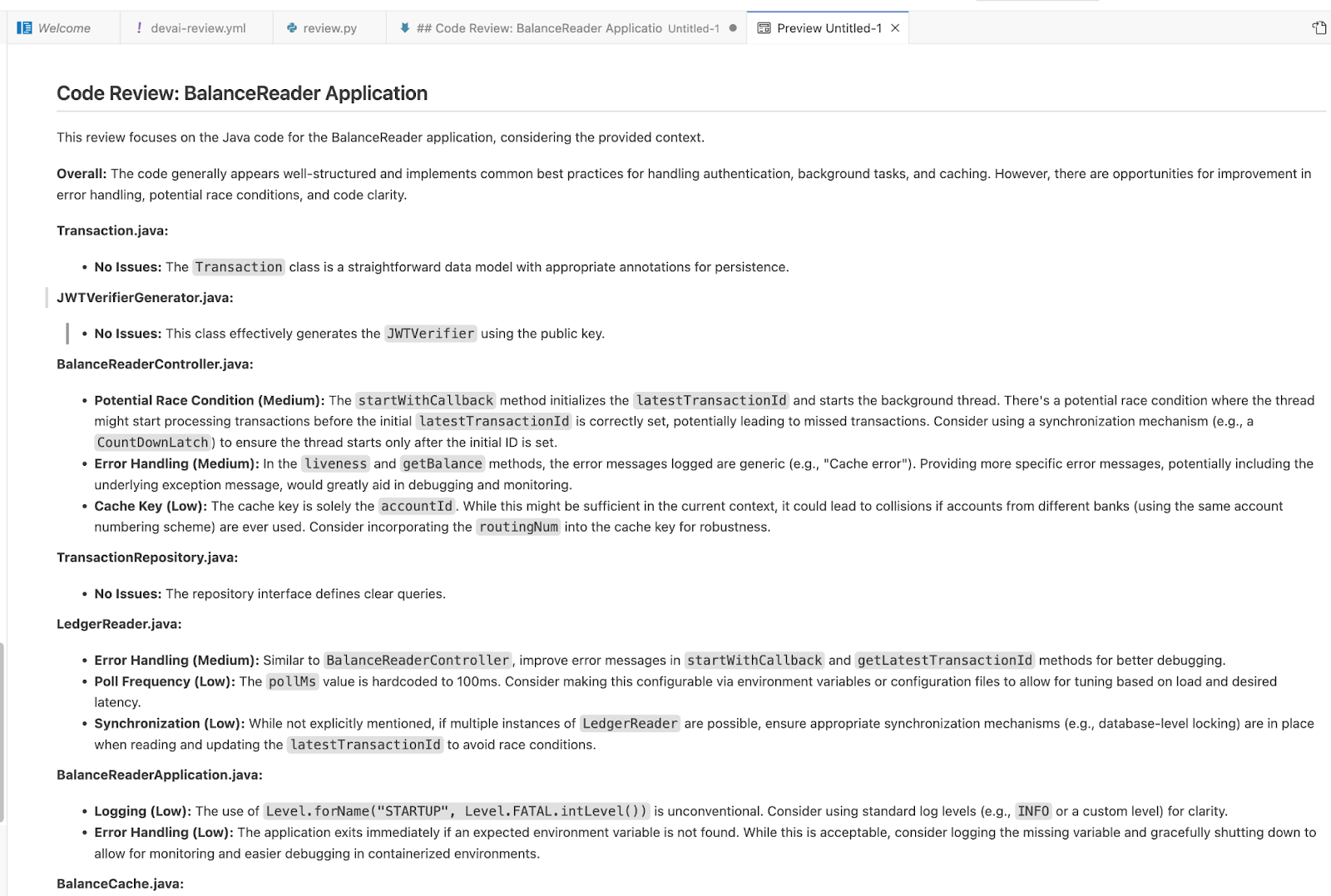The image size is (1331, 896).
Task: Click the preview icon on Preview Untitled-1 tab
Action: point(764,28)
